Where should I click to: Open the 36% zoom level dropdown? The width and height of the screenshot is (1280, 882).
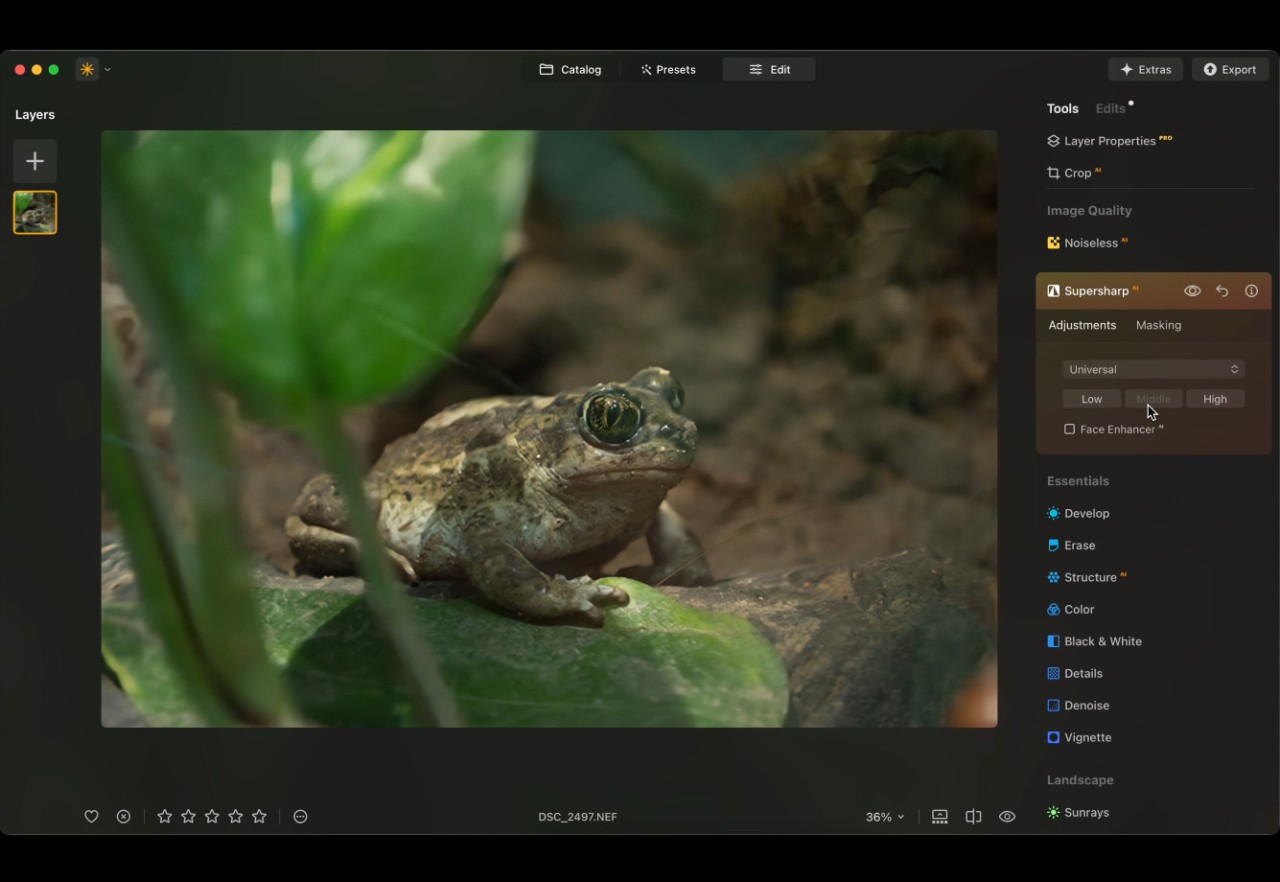pyautogui.click(x=885, y=816)
